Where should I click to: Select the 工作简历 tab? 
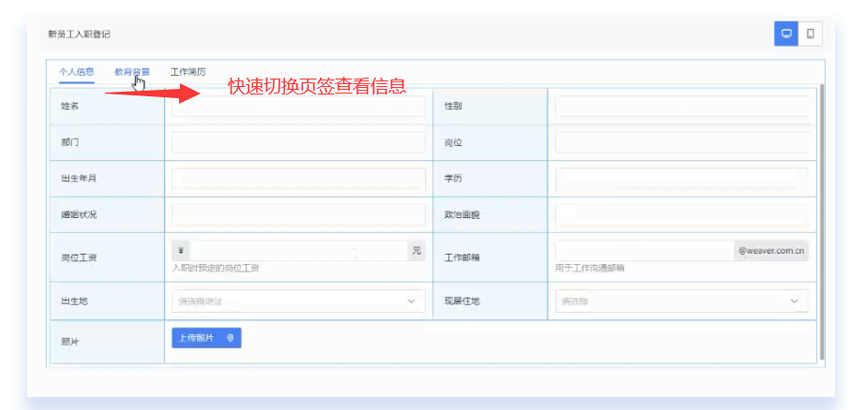tap(188, 72)
